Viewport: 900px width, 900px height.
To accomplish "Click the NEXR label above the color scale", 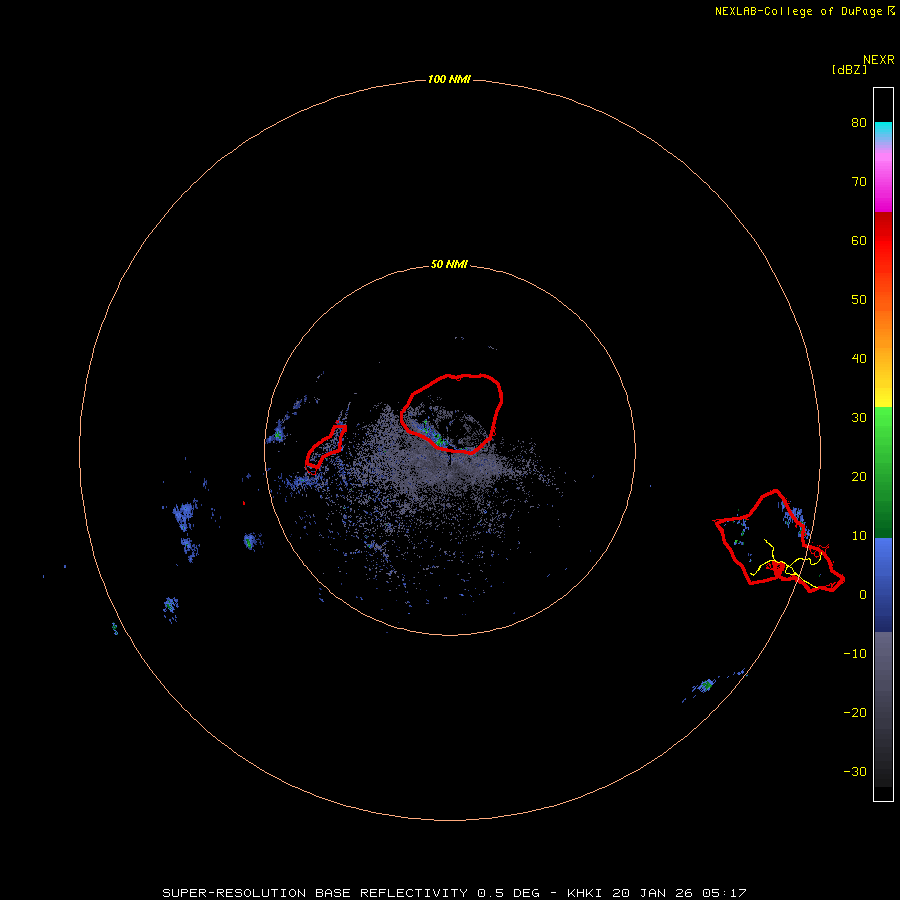I will [x=878, y=60].
